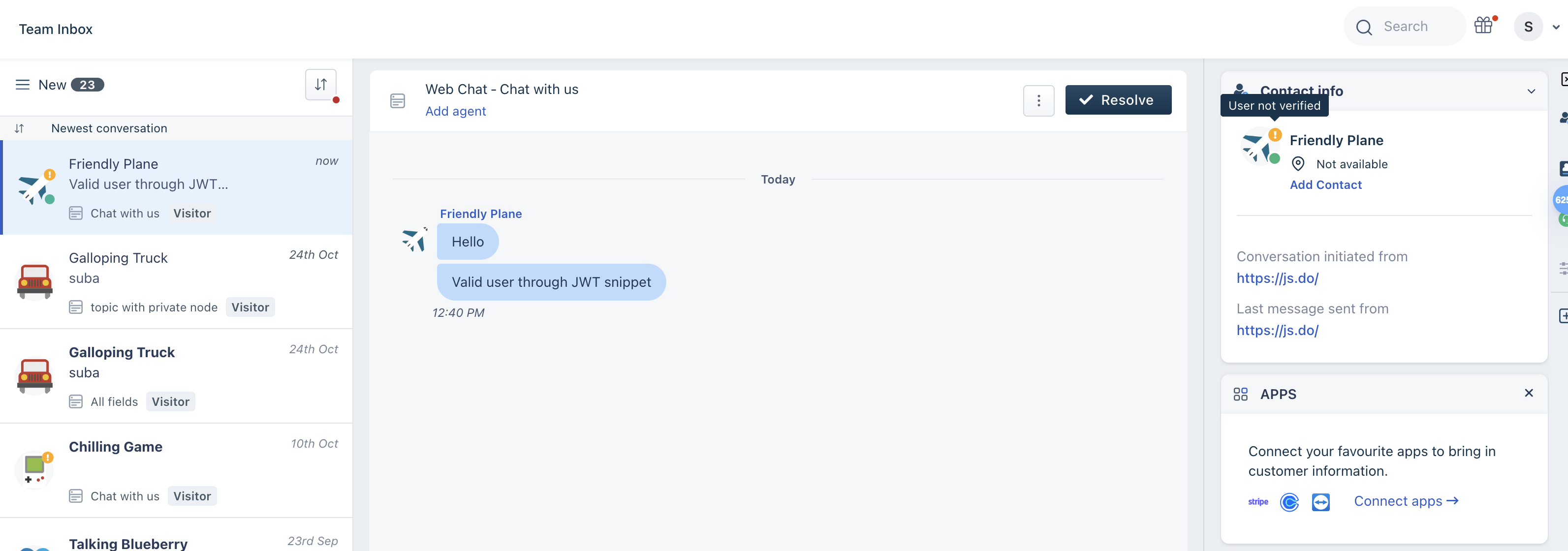Open the Conversation initiated from js.do link
1568x551 pixels.
1277,278
